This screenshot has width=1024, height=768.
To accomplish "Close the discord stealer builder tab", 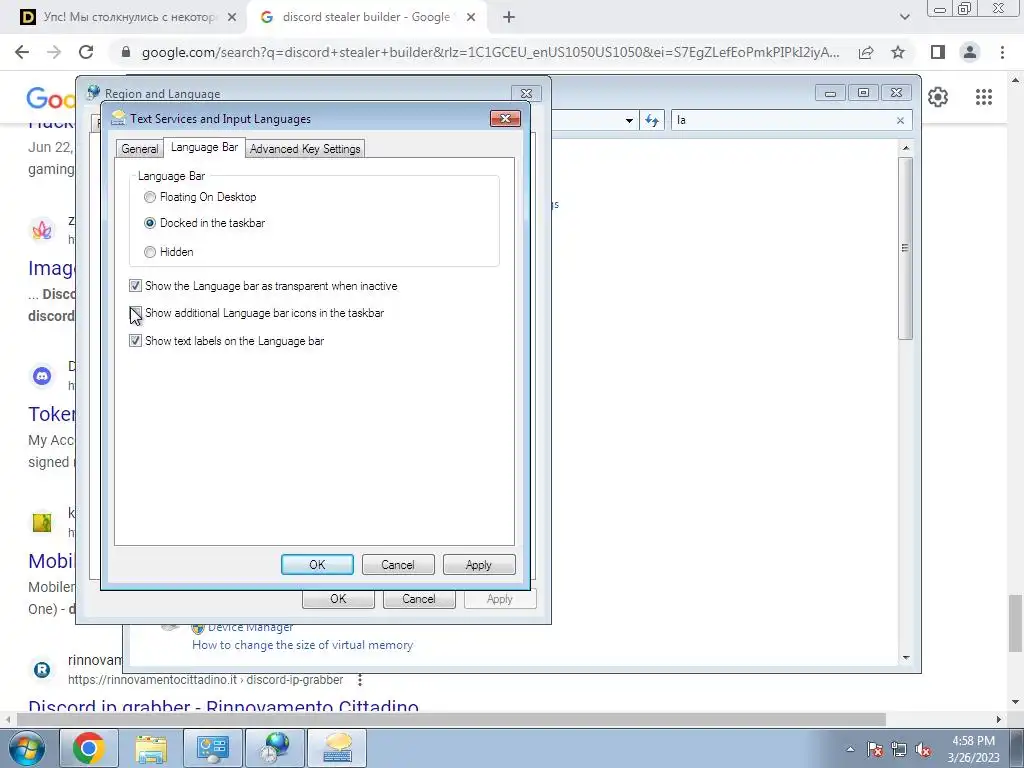I will [x=471, y=18].
